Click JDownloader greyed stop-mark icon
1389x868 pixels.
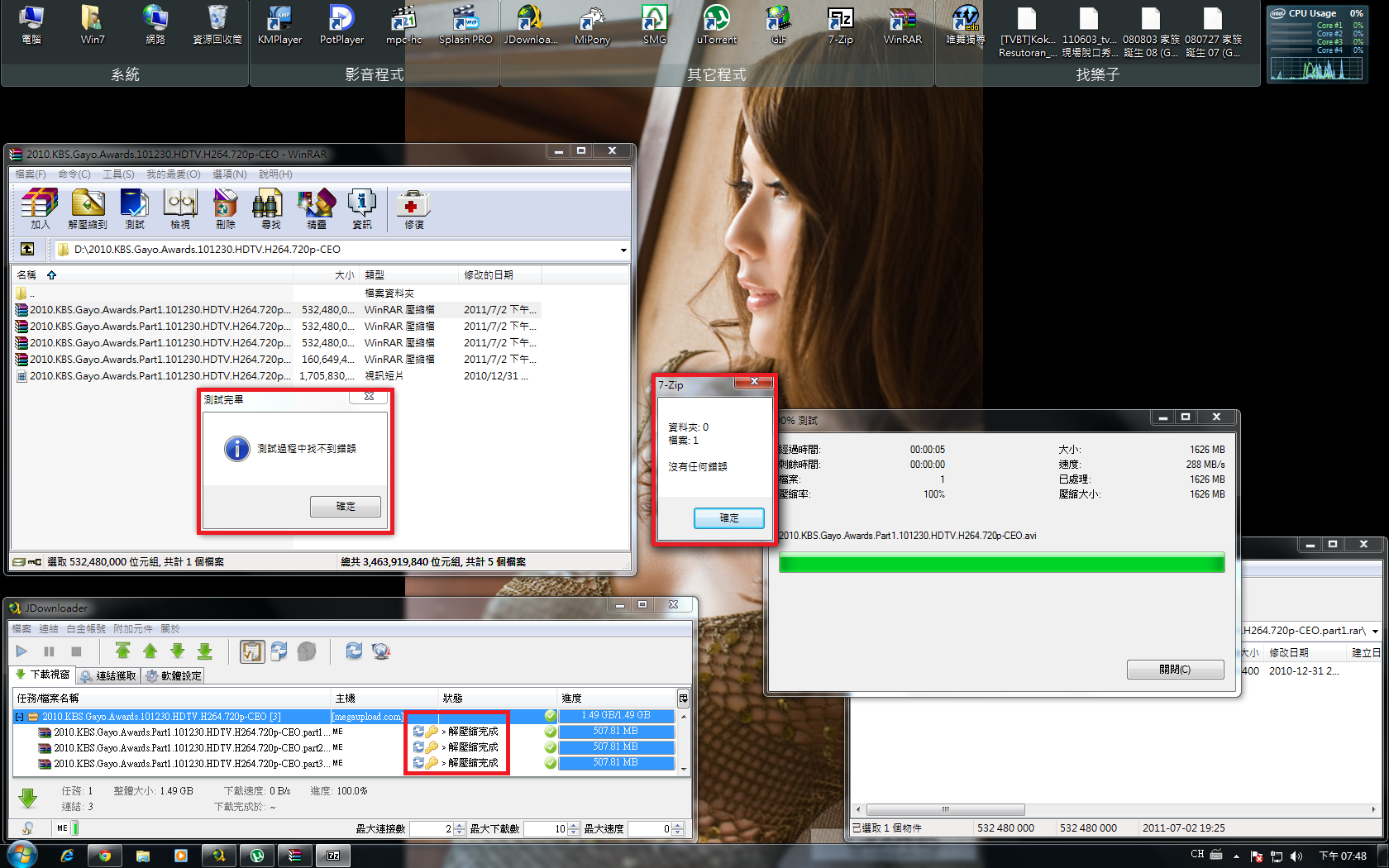[307, 651]
